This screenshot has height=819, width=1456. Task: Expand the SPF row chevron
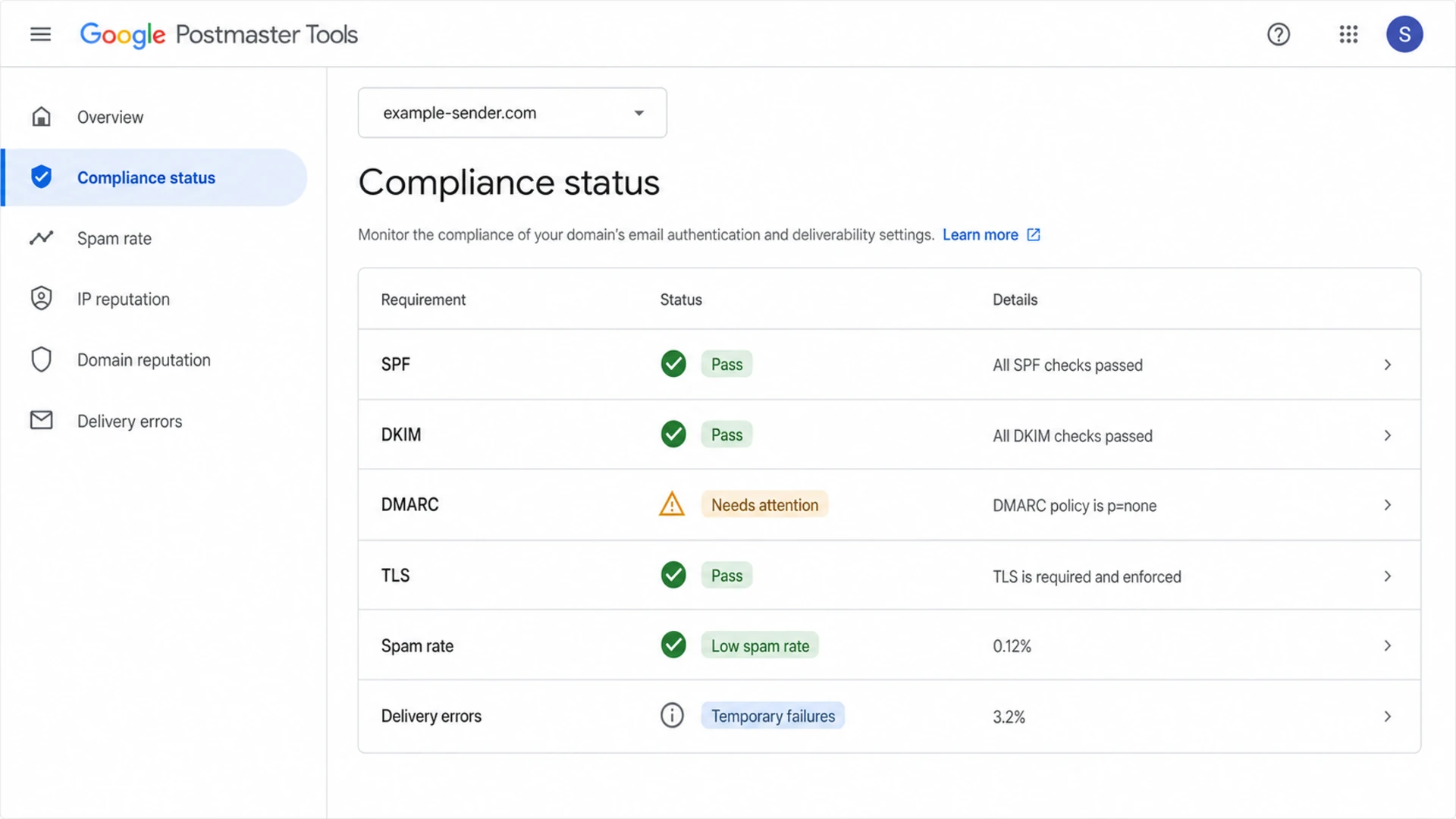[x=1388, y=365]
